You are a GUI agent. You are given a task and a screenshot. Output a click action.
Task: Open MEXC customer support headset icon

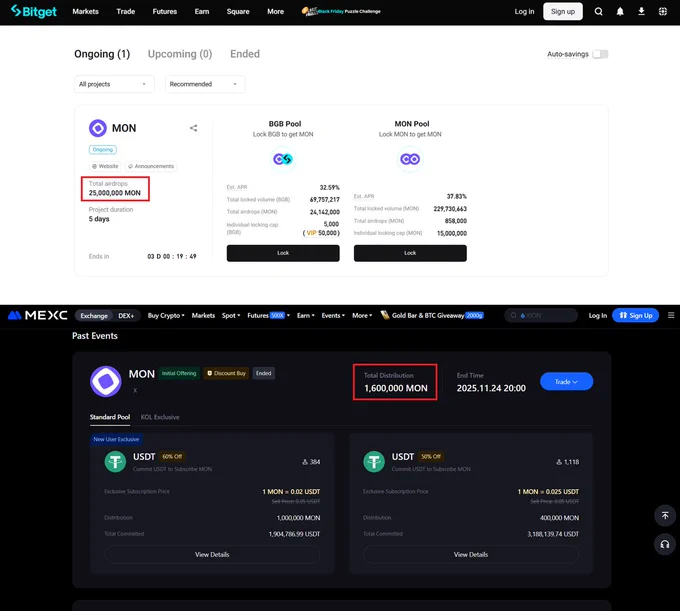665,544
